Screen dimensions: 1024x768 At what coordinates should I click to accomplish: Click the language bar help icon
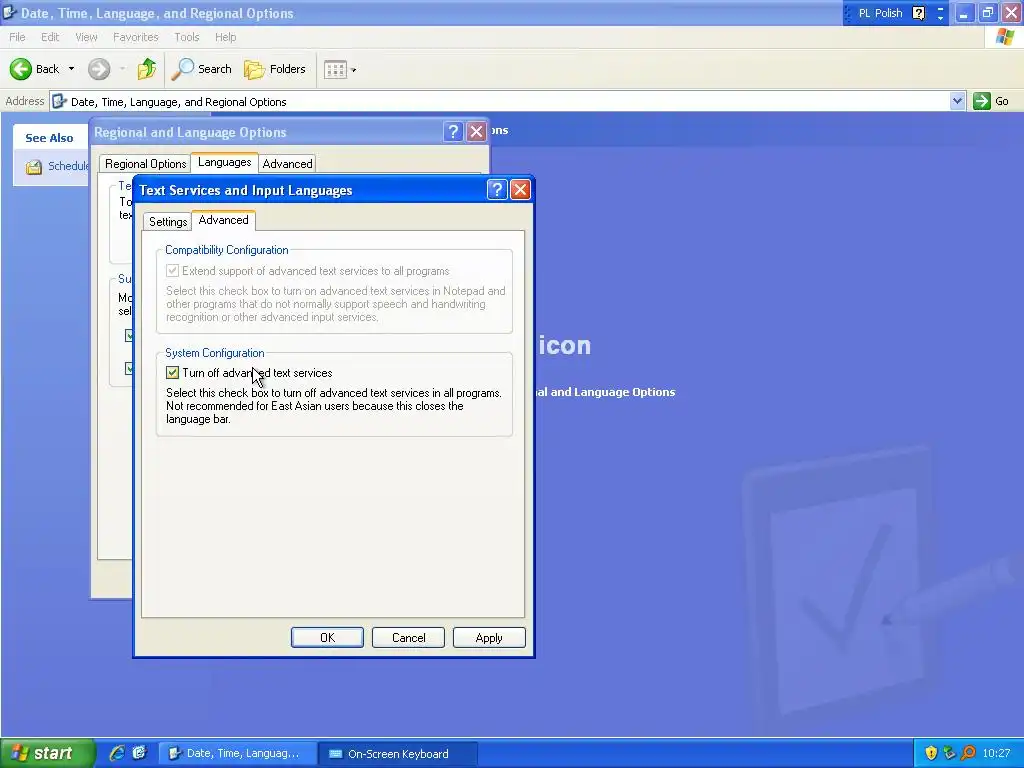point(919,13)
